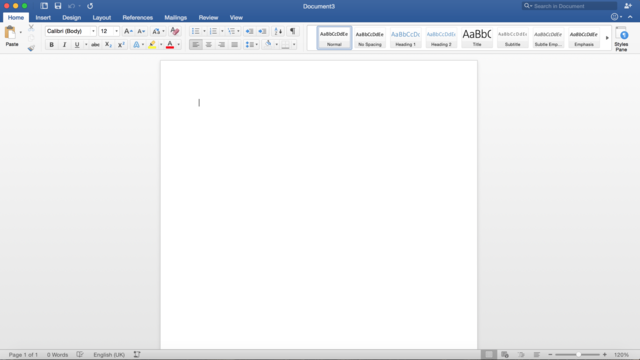Select the Format Painter brush icon
Image resolution: width=640 pixels, height=360 pixels.
[x=31, y=48]
